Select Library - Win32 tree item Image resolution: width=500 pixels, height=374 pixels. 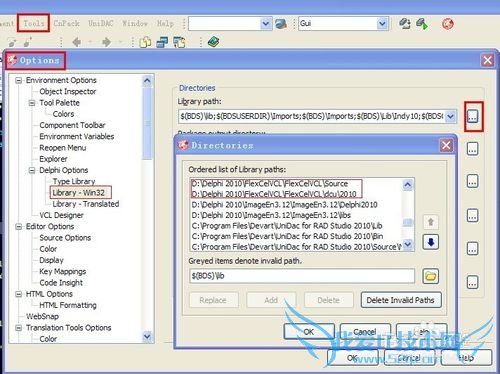79,193
